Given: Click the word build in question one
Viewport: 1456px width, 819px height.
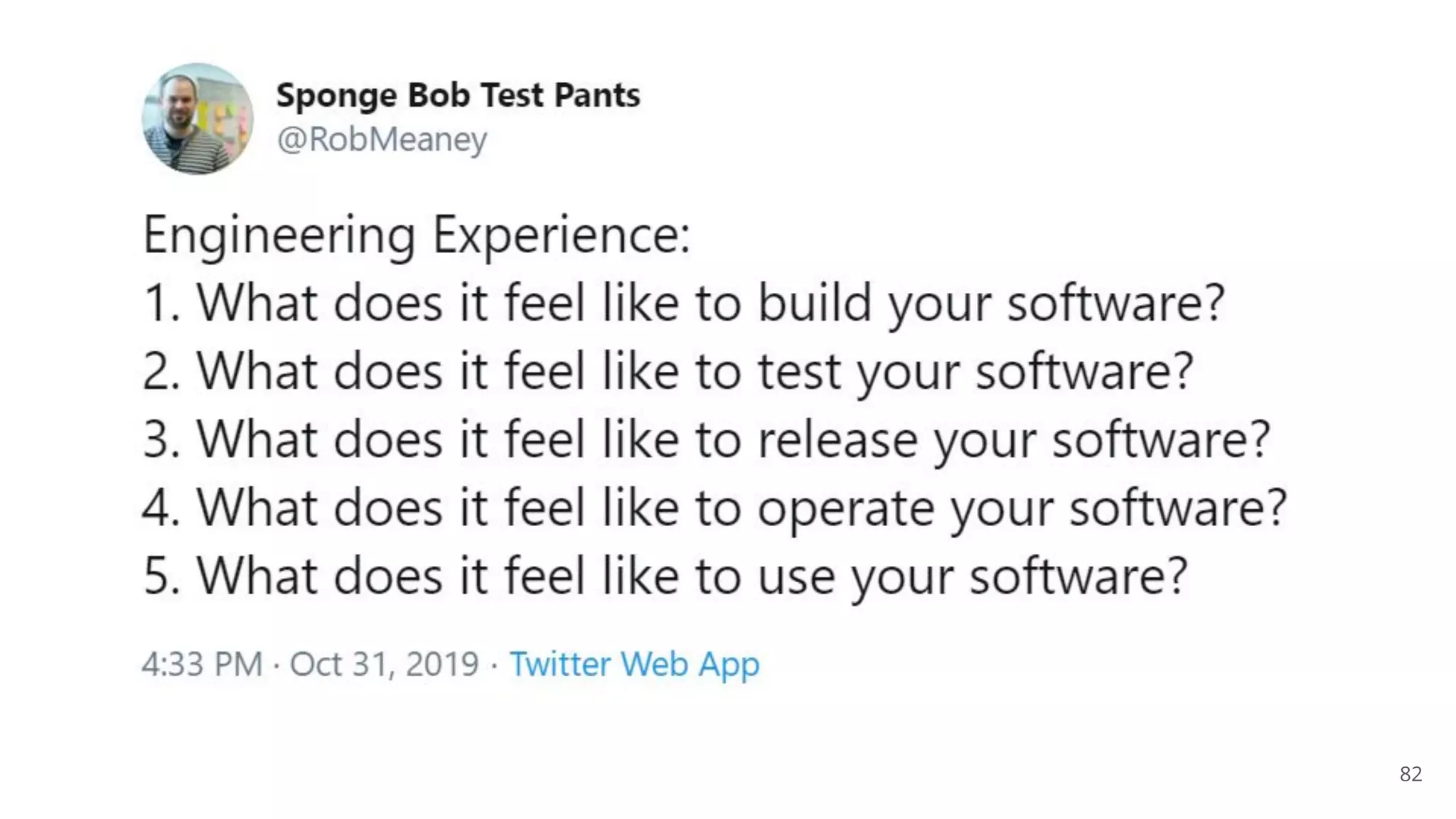Looking at the screenshot, I should point(814,304).
